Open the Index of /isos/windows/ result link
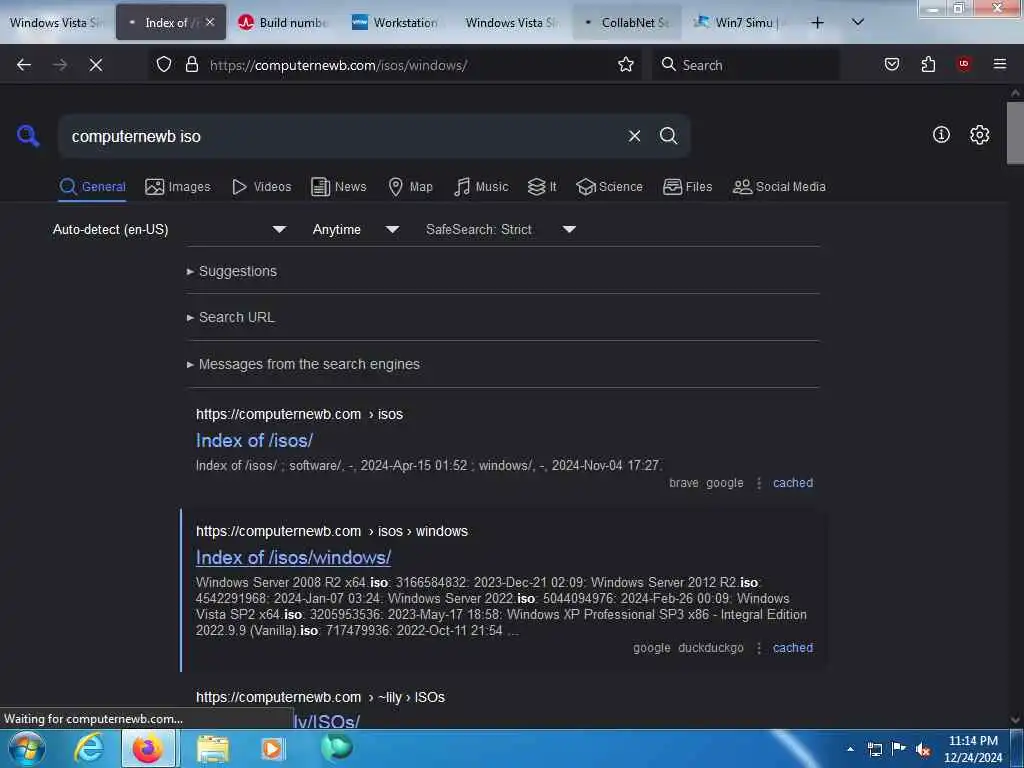 point(293,557)
